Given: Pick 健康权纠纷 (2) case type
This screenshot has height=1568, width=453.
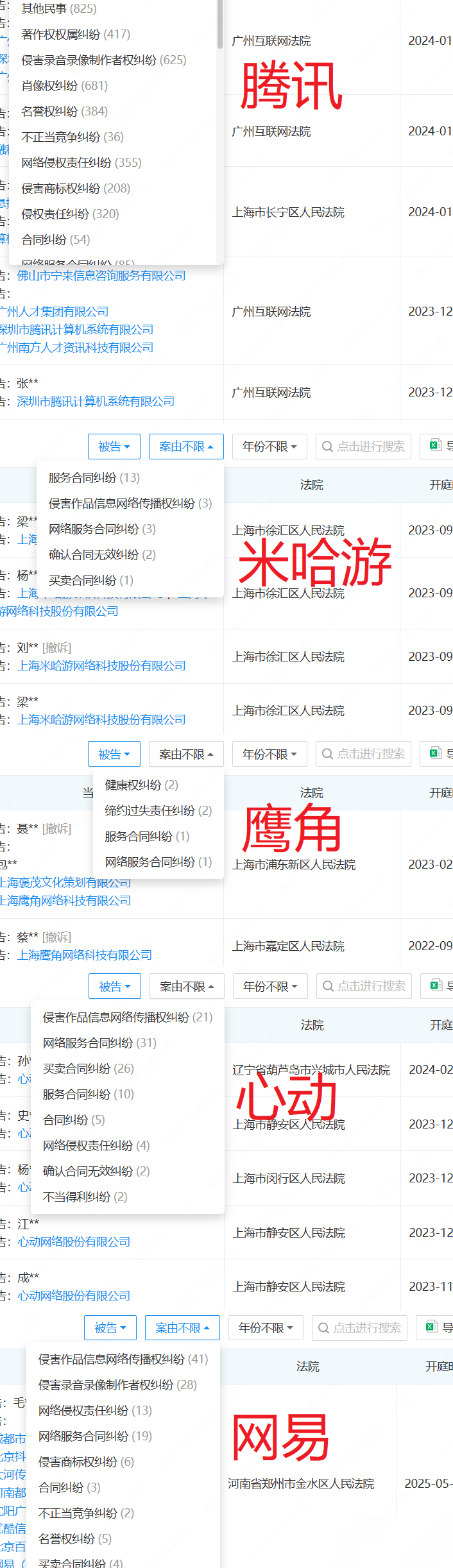Looking at the screenshot, I should (142, 785).
